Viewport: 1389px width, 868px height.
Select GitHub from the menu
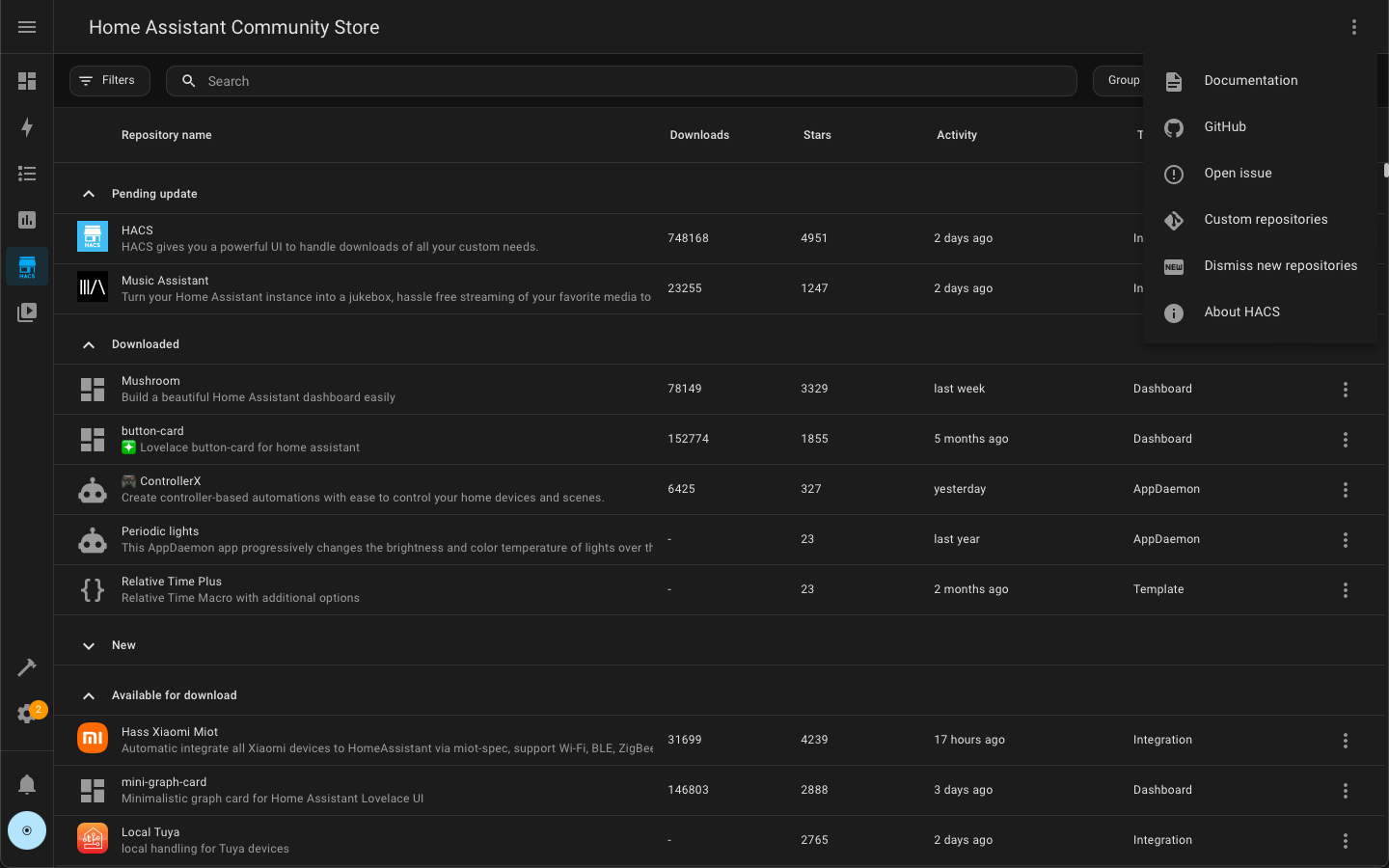(1259, 127)
